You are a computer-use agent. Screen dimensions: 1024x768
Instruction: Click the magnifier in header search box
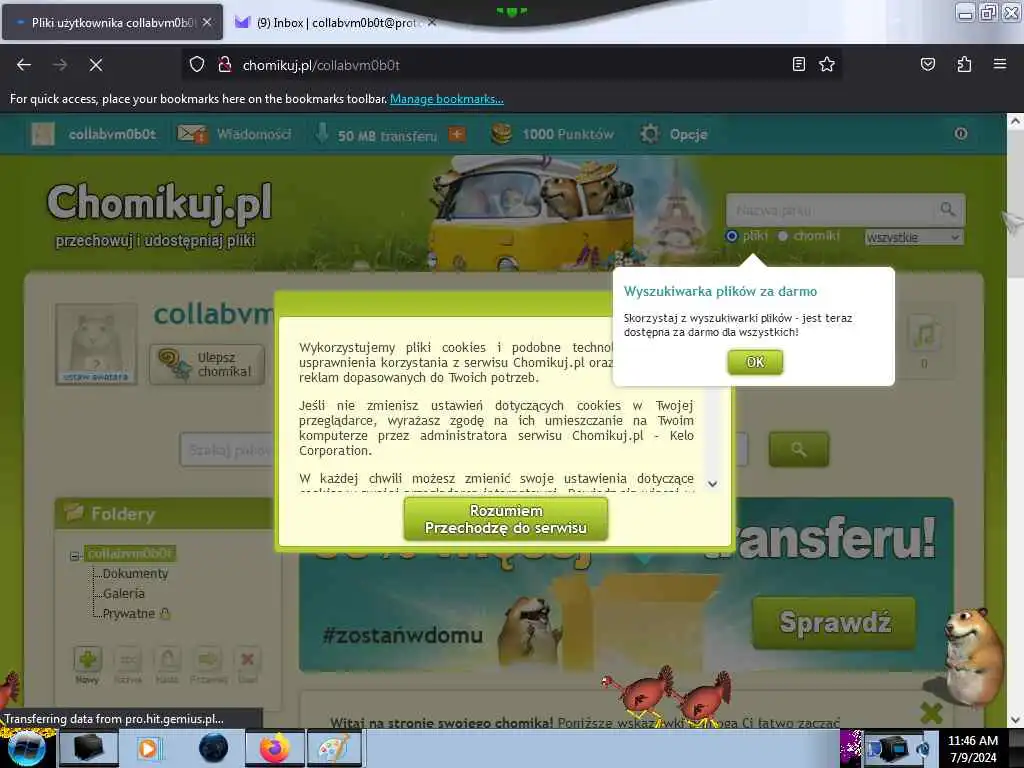947,210
